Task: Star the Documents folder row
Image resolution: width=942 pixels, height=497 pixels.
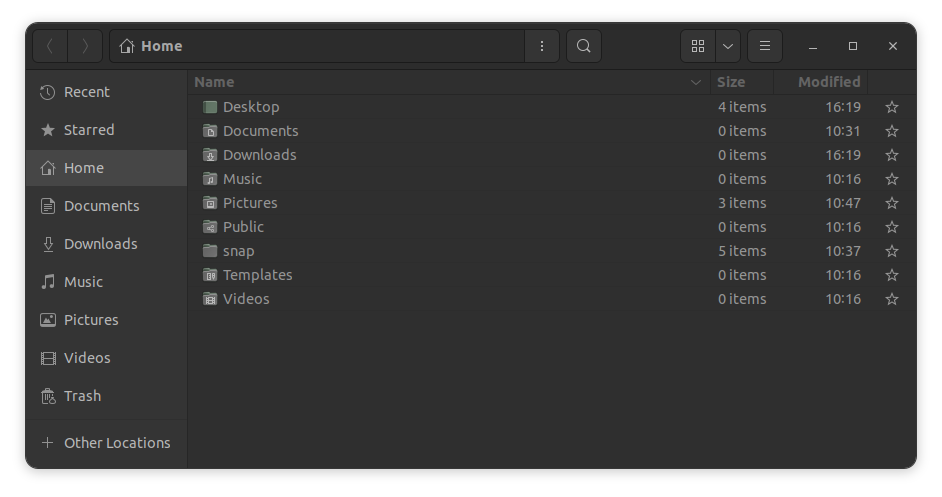Action: [x=892, y=131]
